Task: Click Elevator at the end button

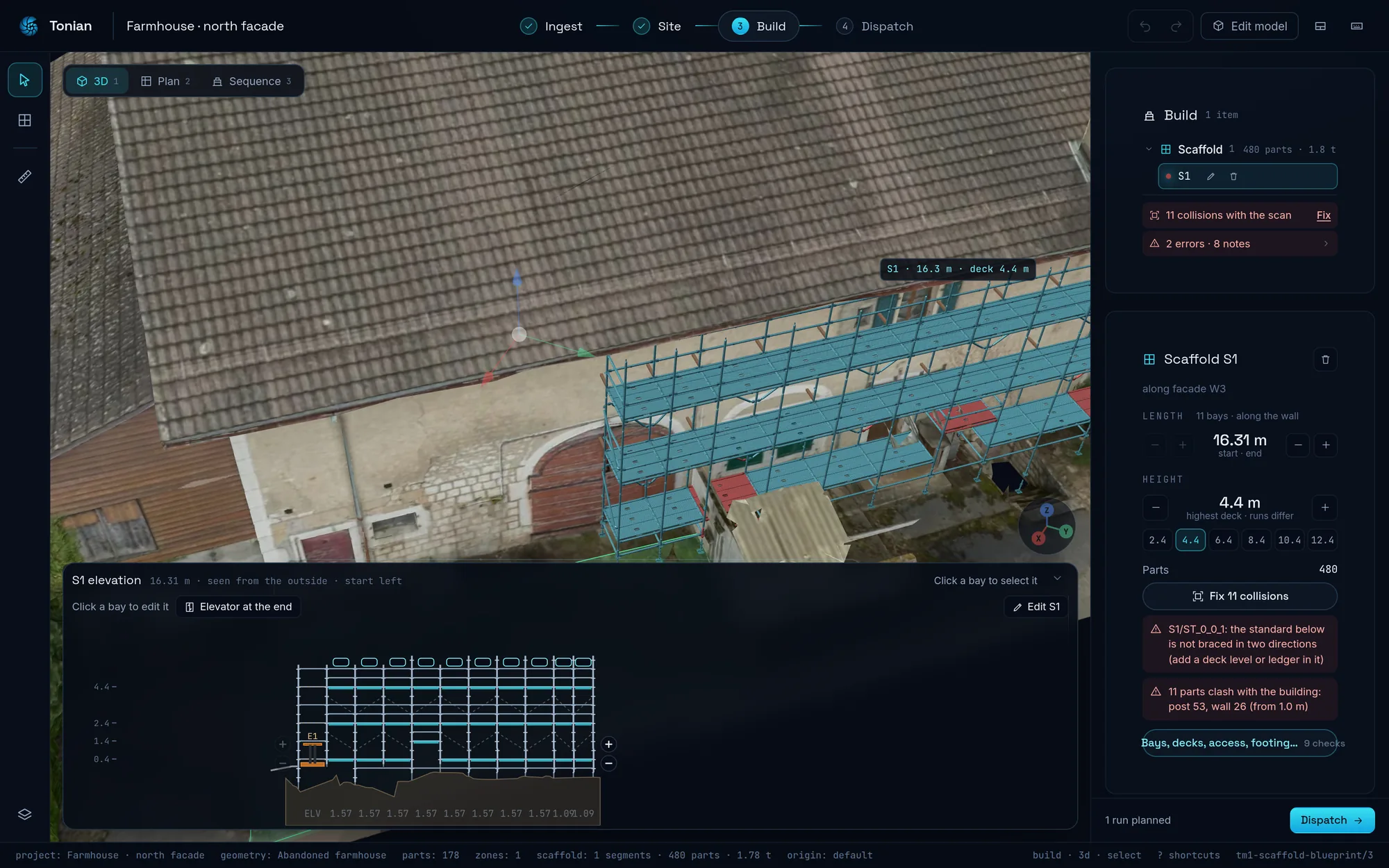Action: click(x=238, y=607)
